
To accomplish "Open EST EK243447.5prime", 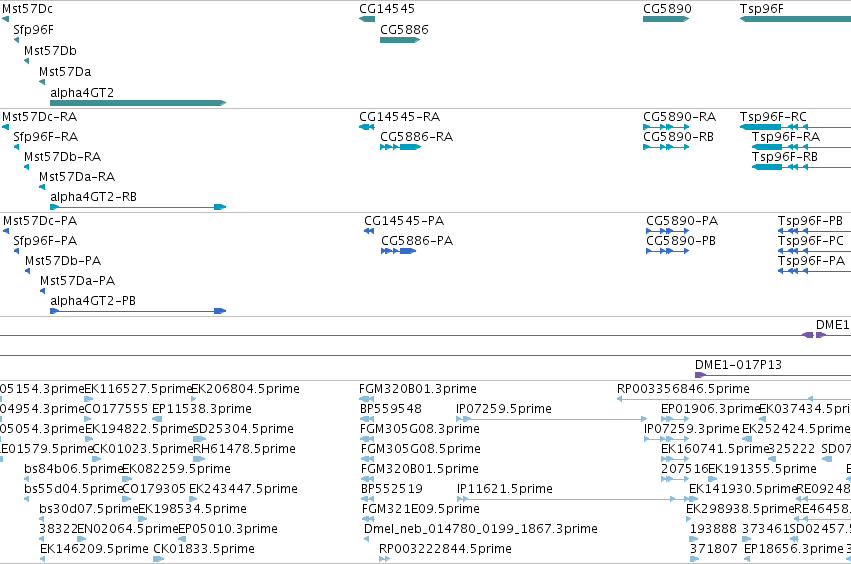I will 243,490.
